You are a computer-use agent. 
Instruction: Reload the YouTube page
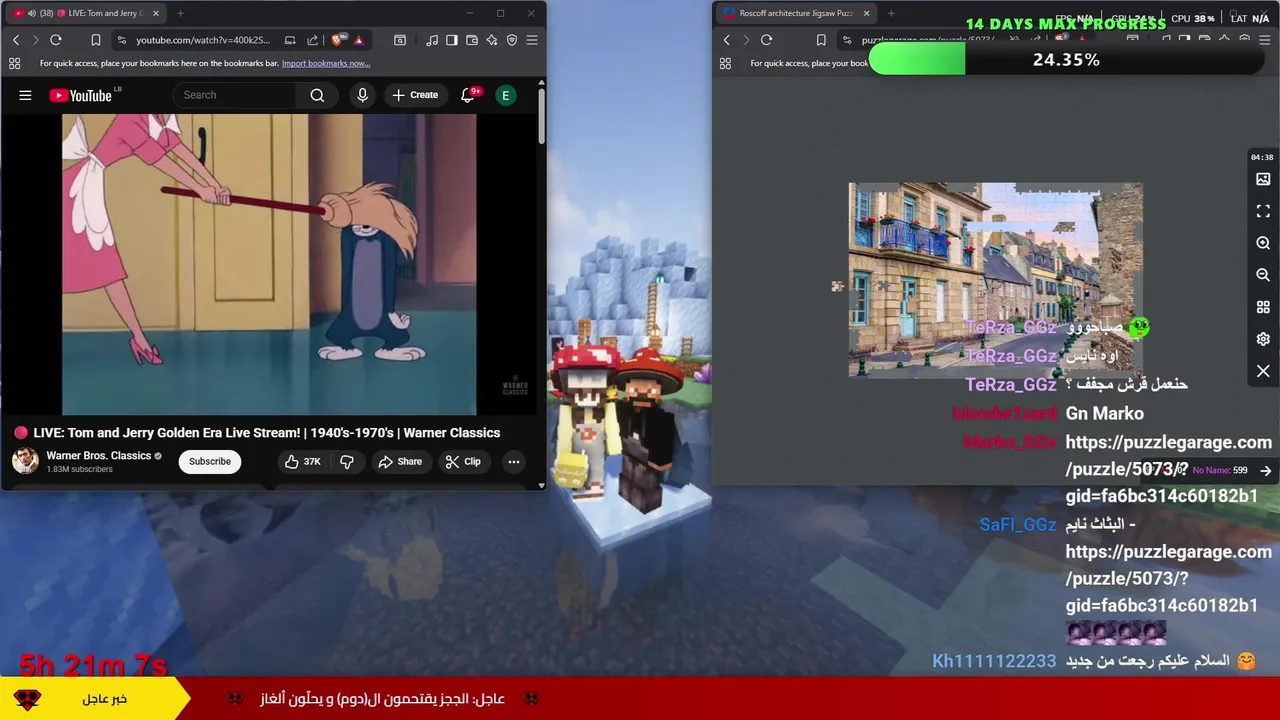click(56, 40)
